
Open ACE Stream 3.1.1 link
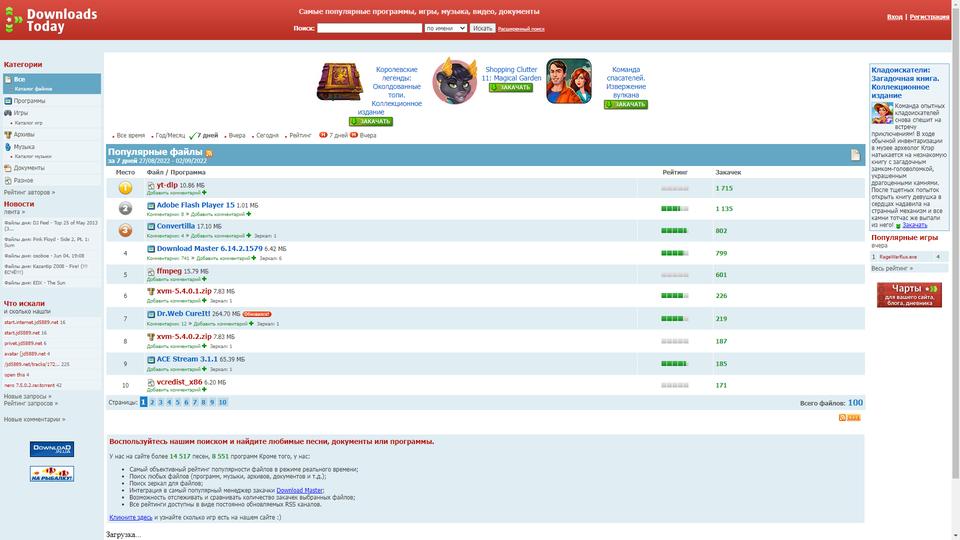[x=187, y=359]
